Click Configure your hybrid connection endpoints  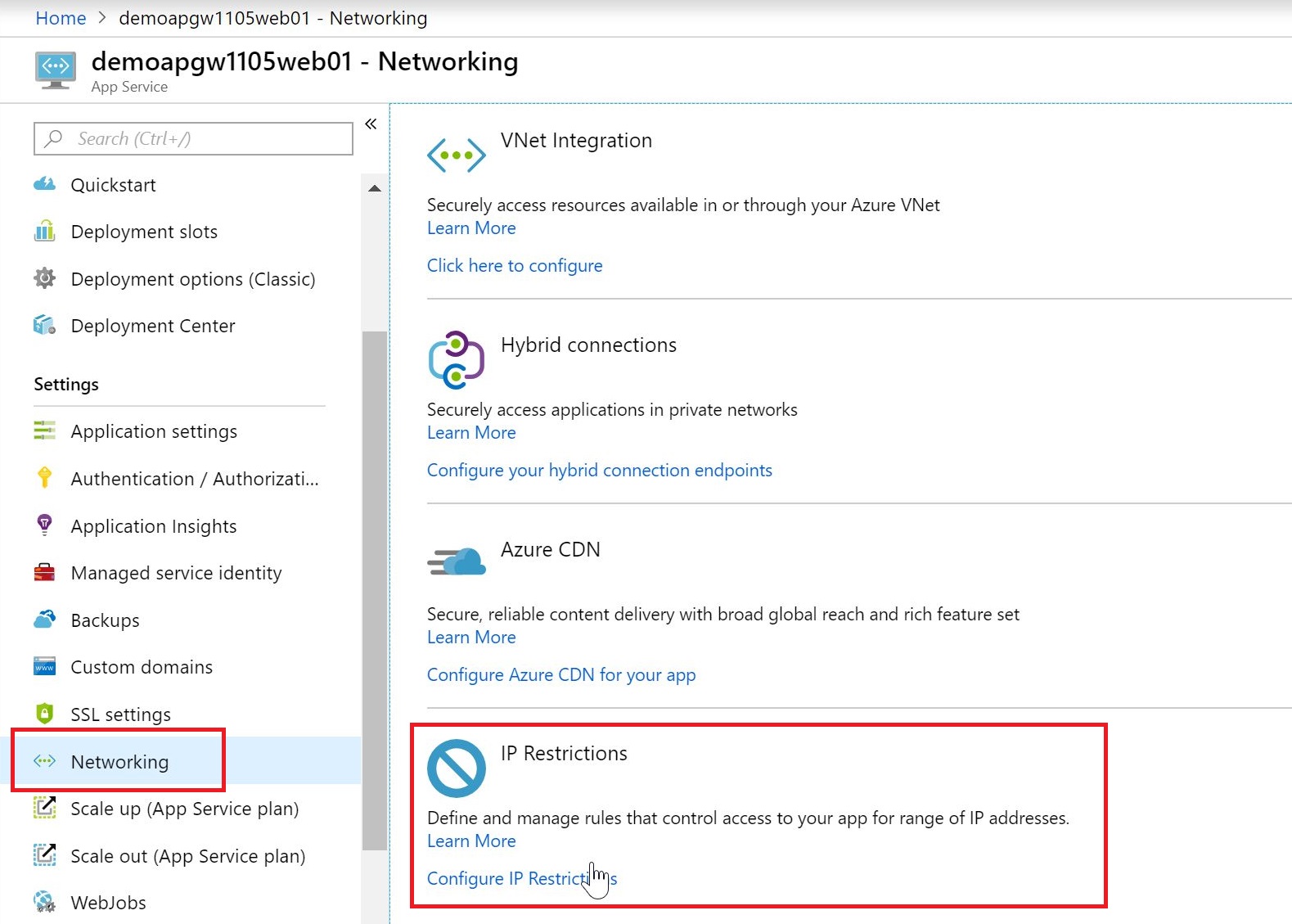click(600, 471)
